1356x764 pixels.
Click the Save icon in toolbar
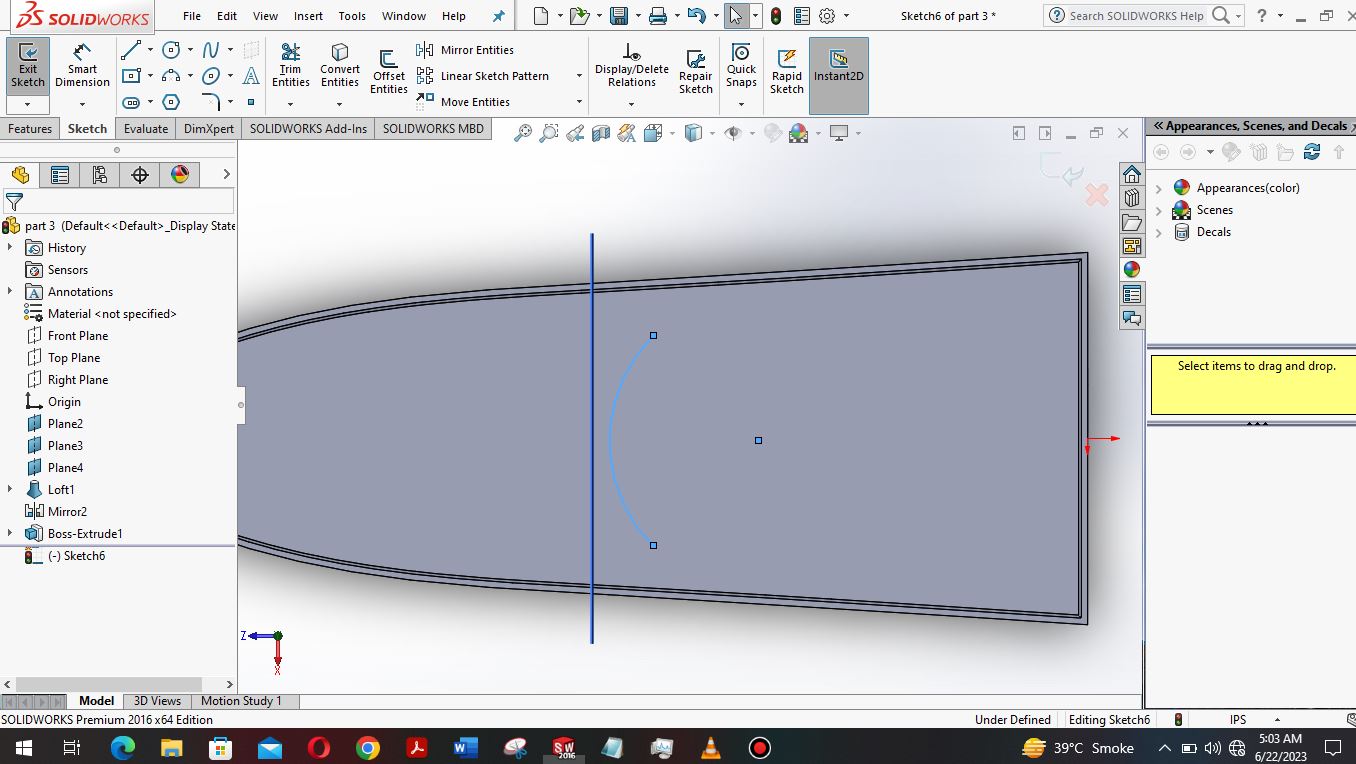619,16
